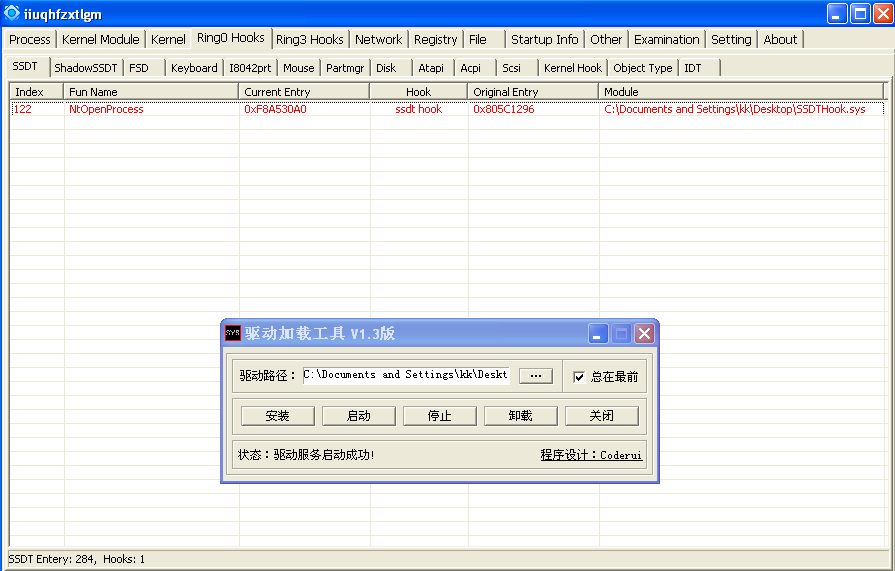Sort by Fun Name column header

151,92
